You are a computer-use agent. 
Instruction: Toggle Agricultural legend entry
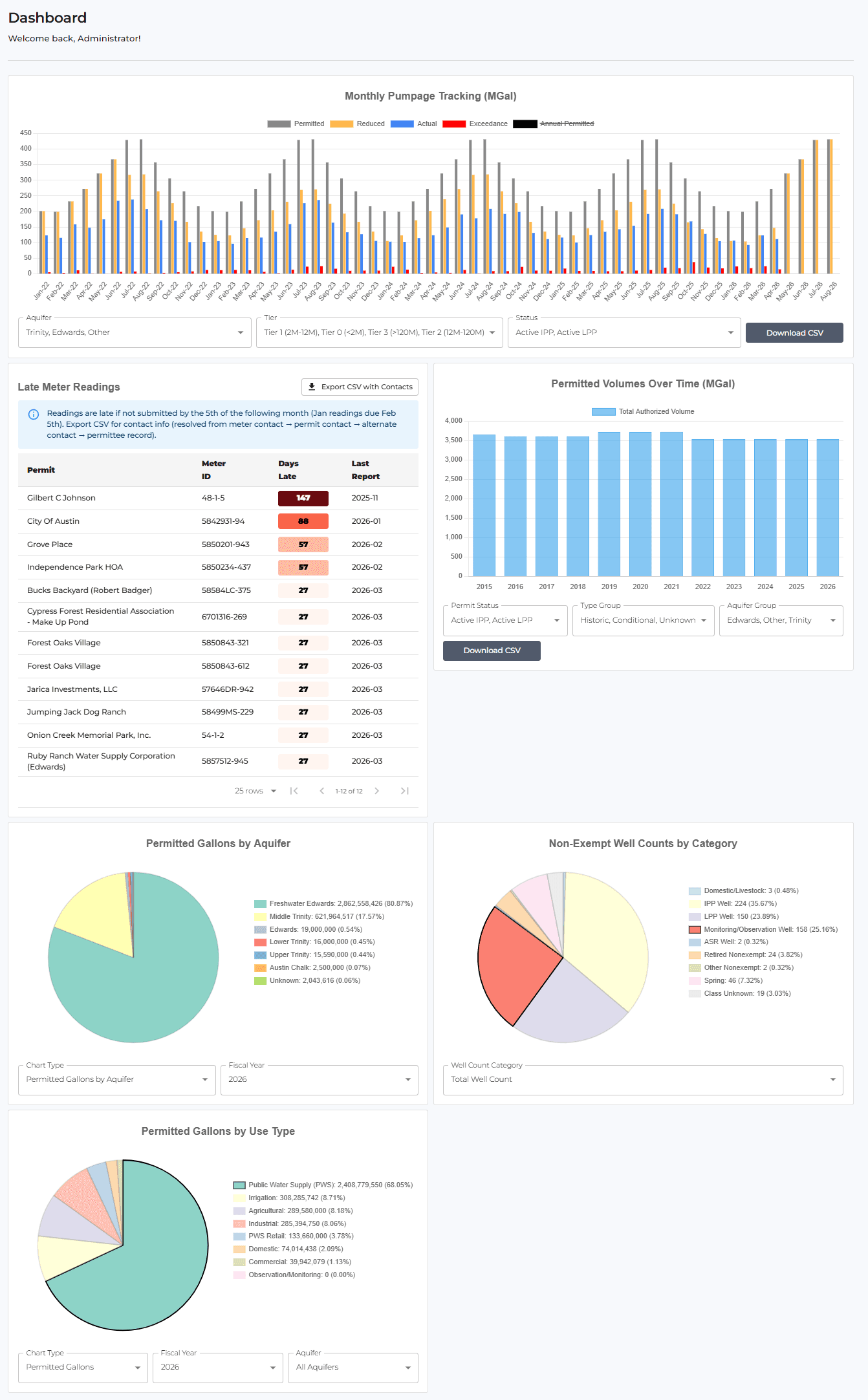(x=293, y=1211)
